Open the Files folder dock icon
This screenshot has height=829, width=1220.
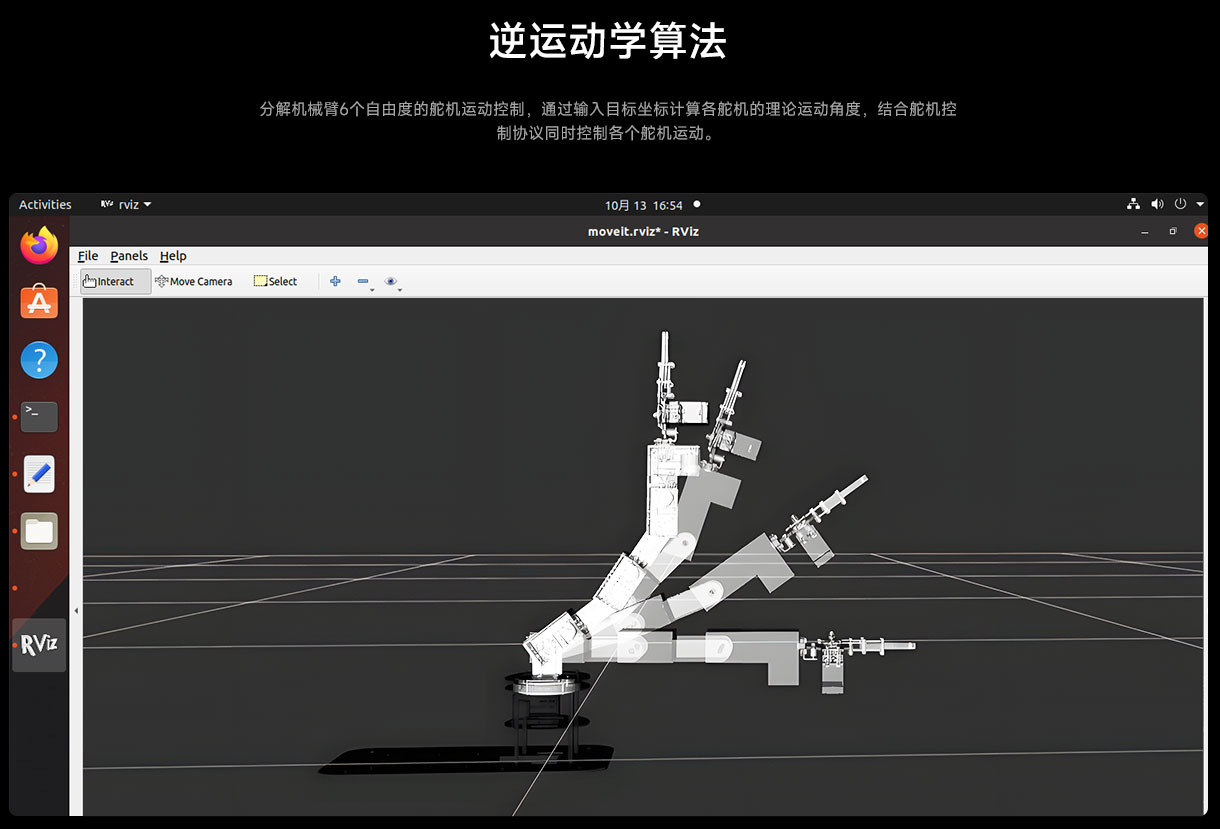pos(39,531)
